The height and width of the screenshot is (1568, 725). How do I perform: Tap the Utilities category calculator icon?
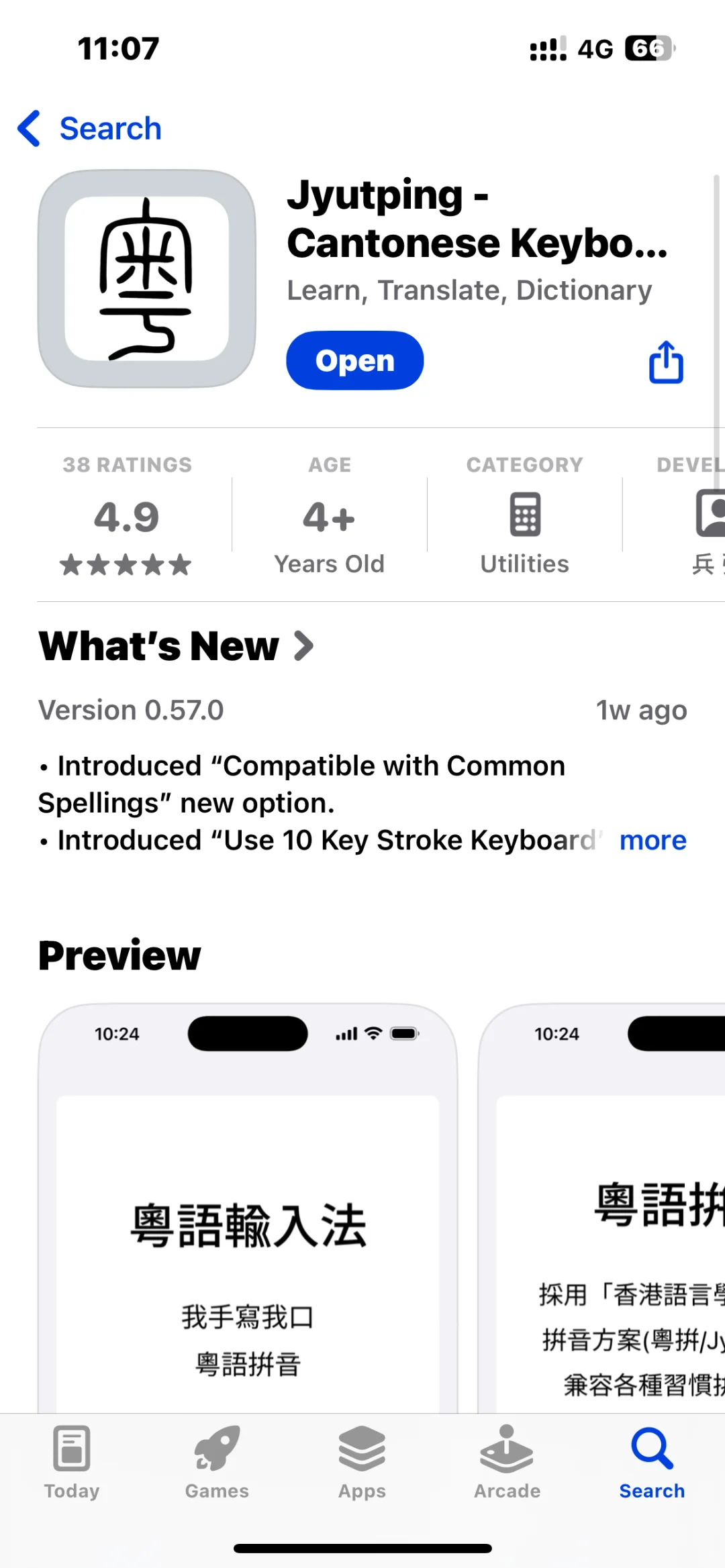[525, 515]
